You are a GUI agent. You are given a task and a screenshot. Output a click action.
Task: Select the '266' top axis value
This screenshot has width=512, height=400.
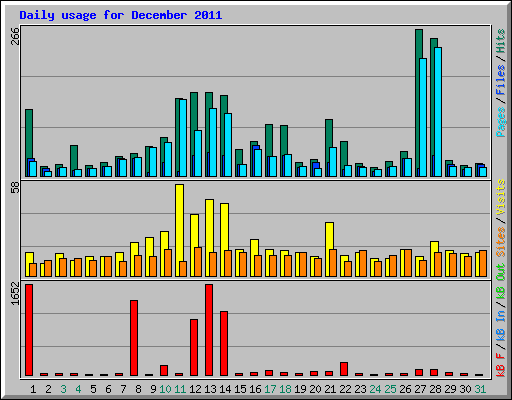click(15, 36)
